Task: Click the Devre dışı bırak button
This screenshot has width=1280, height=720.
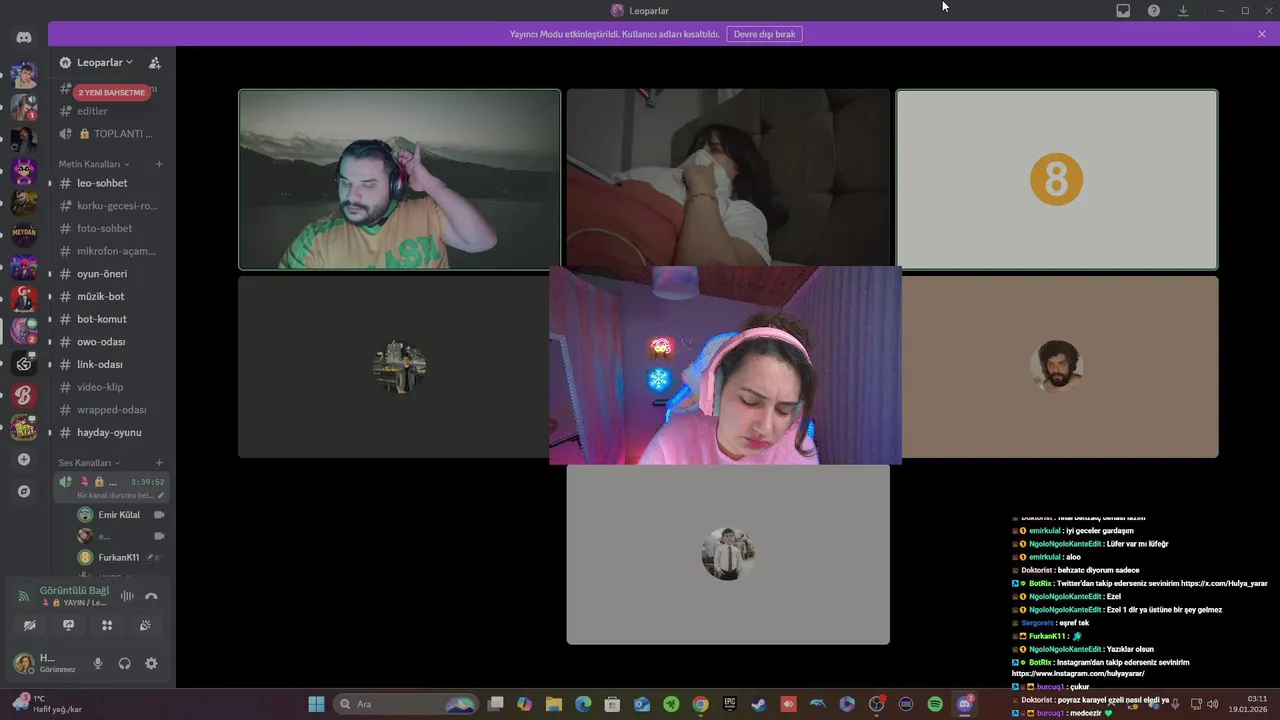Action: point(764,34)
